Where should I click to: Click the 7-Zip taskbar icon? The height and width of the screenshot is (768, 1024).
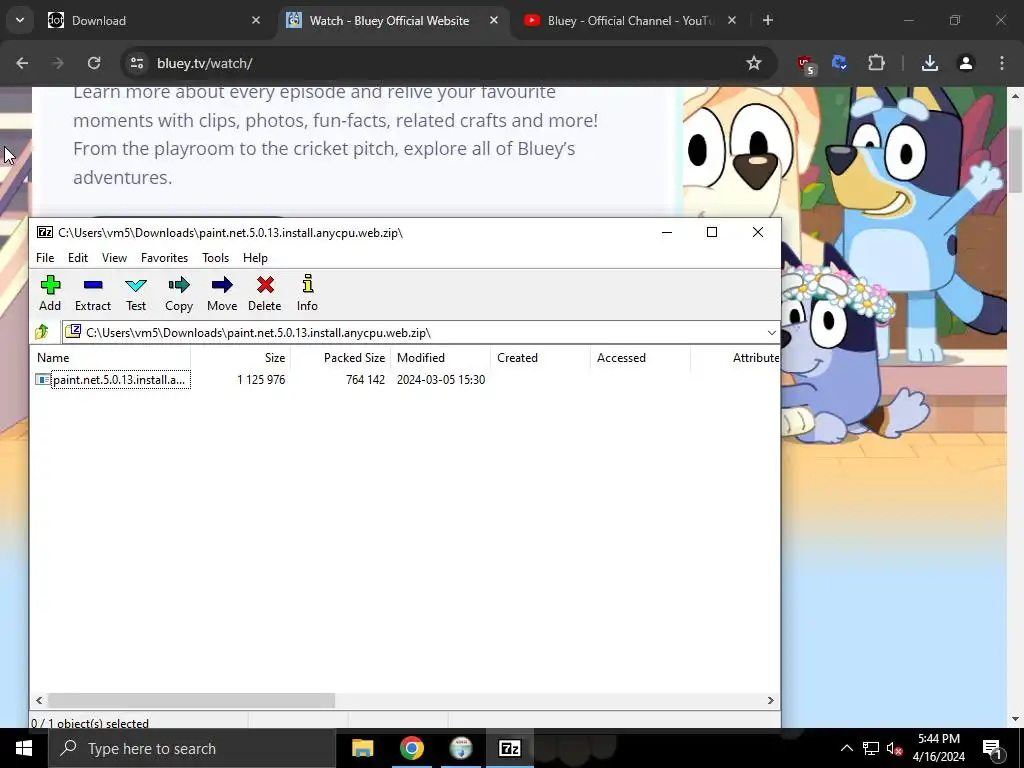point(509,748)
